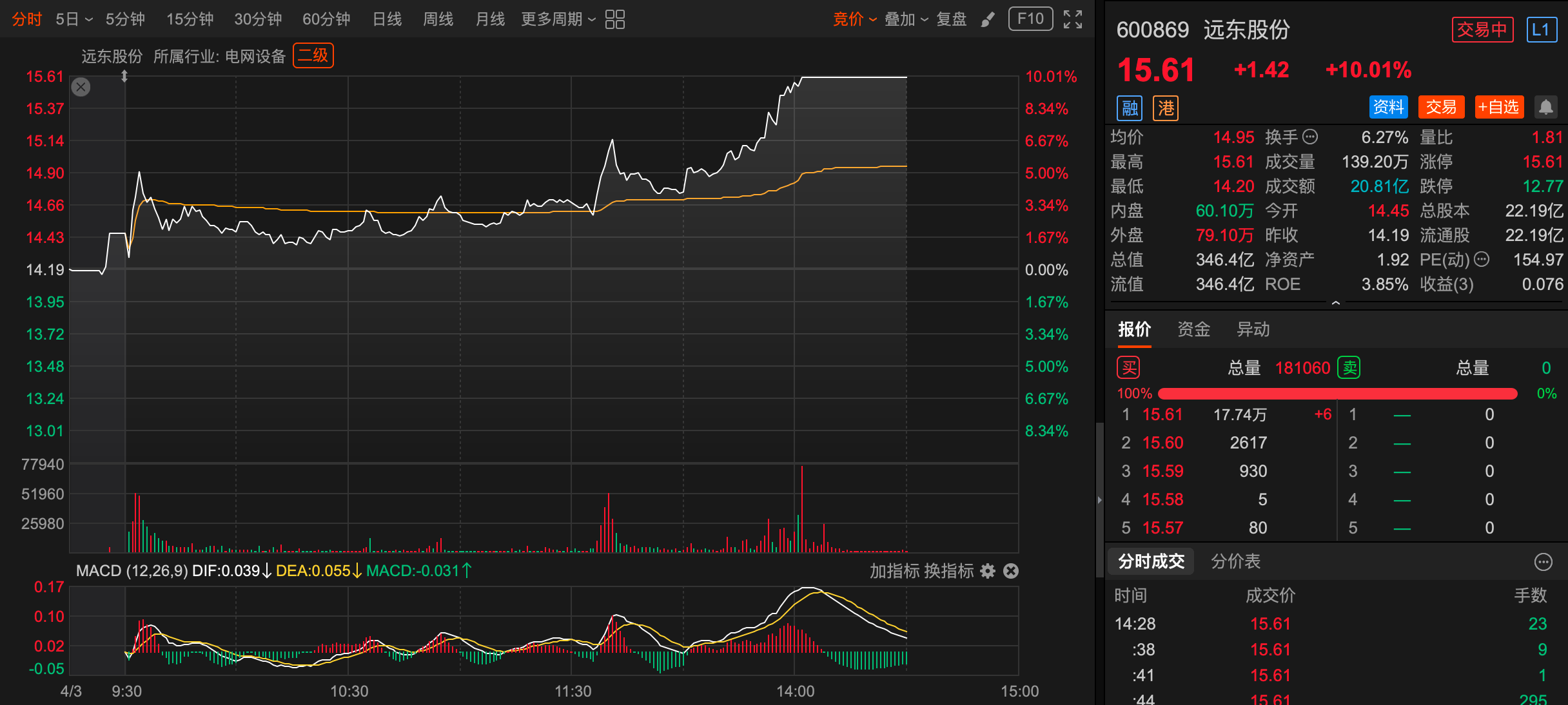Screen dimensions: 1568x705
Task: Switch to the 分价表 tab
Action: 1235,561
